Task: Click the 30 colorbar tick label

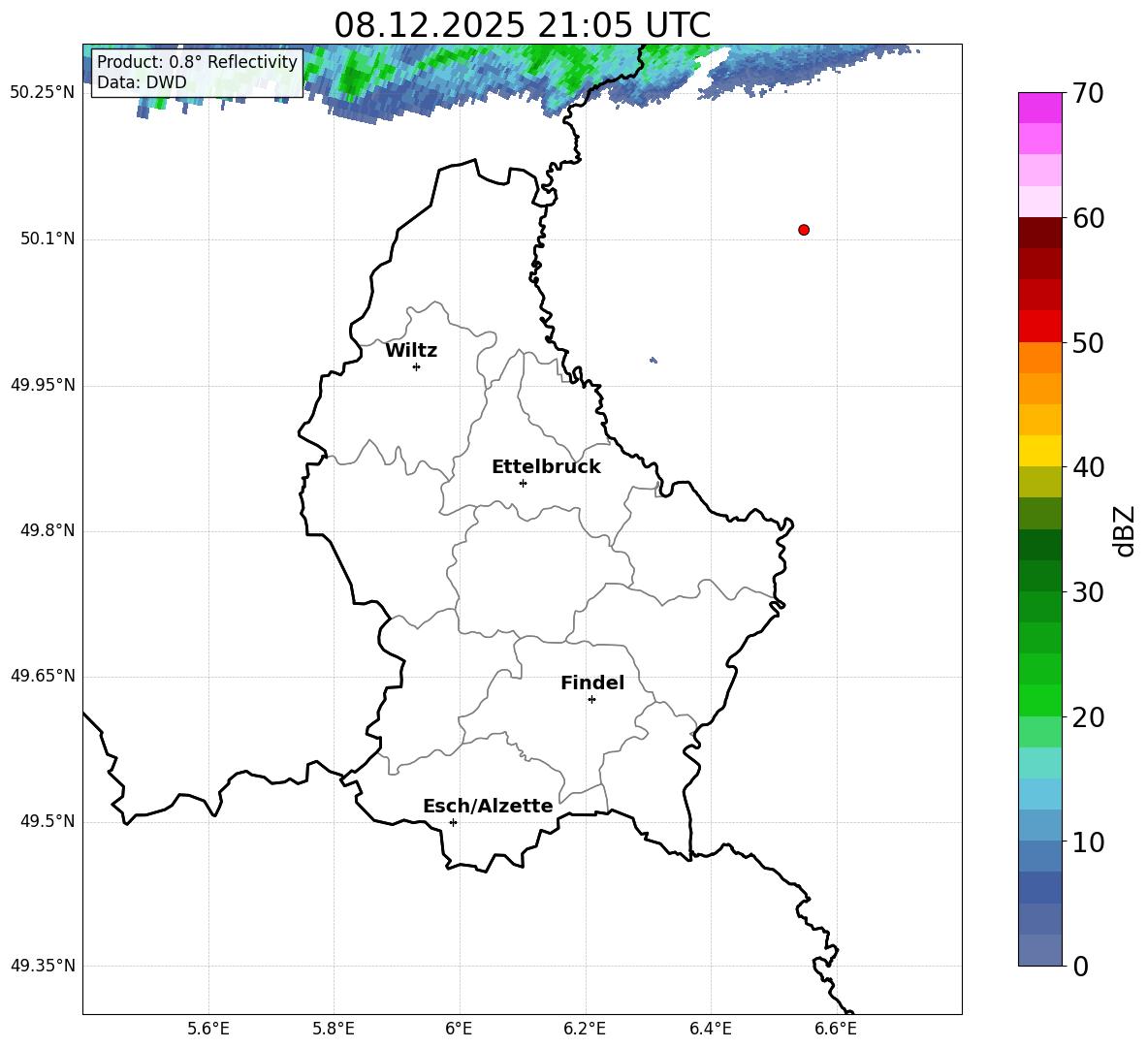Action: point(1088,592)
